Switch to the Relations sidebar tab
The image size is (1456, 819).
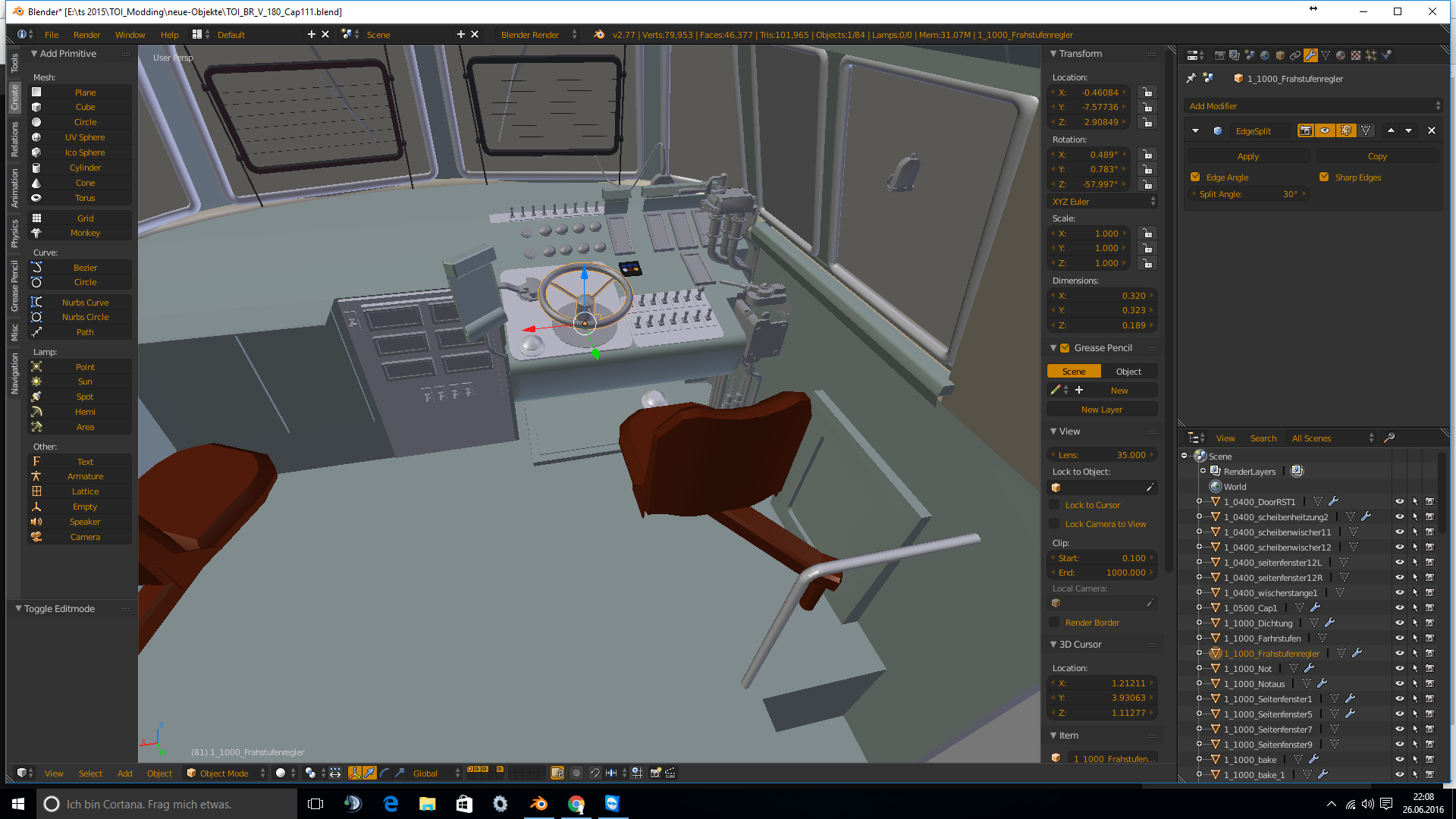[x=14, y=140]
